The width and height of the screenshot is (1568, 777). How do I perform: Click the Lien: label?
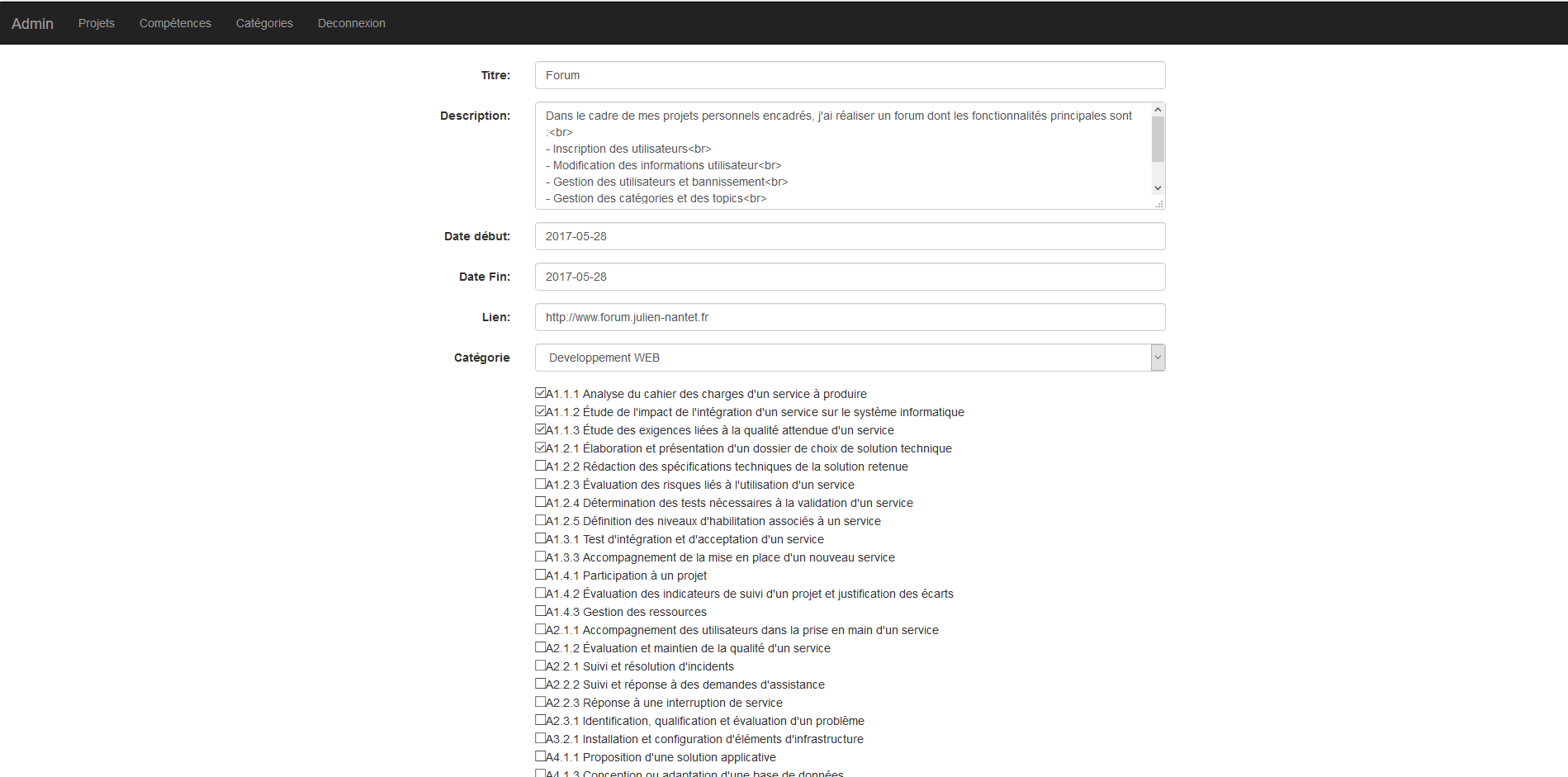coord(496,317)
